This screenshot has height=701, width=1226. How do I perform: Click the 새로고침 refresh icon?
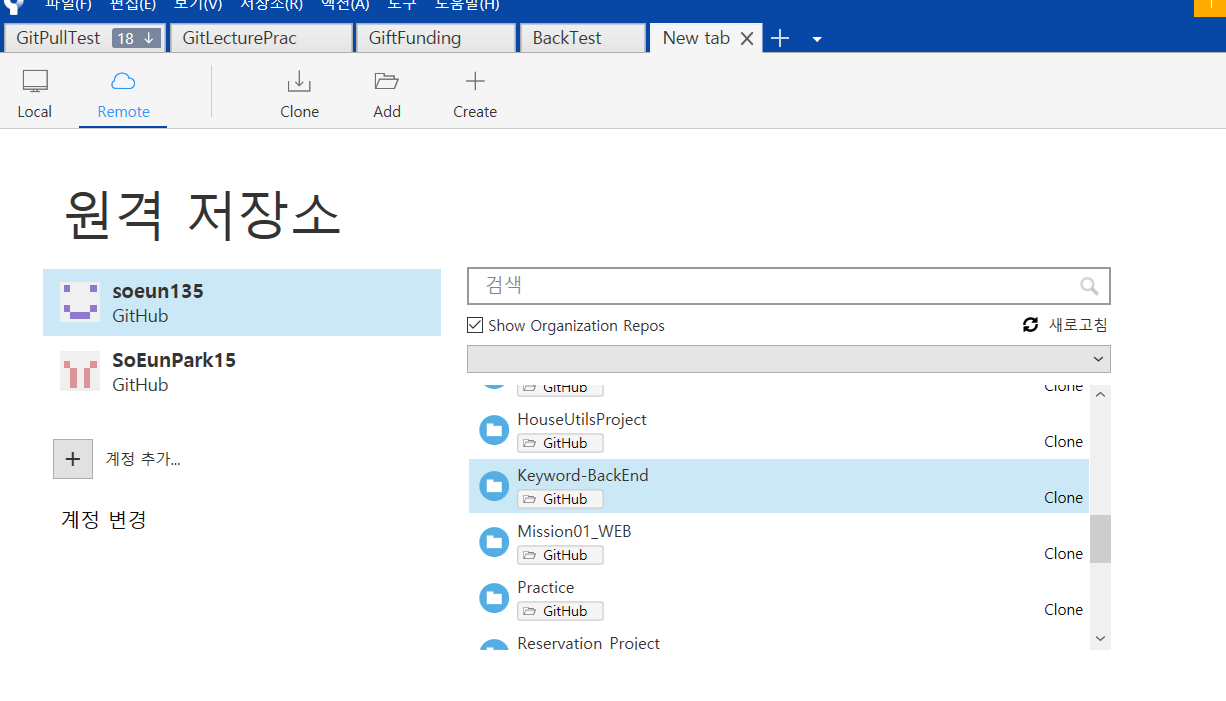[x=1030, y=325]
